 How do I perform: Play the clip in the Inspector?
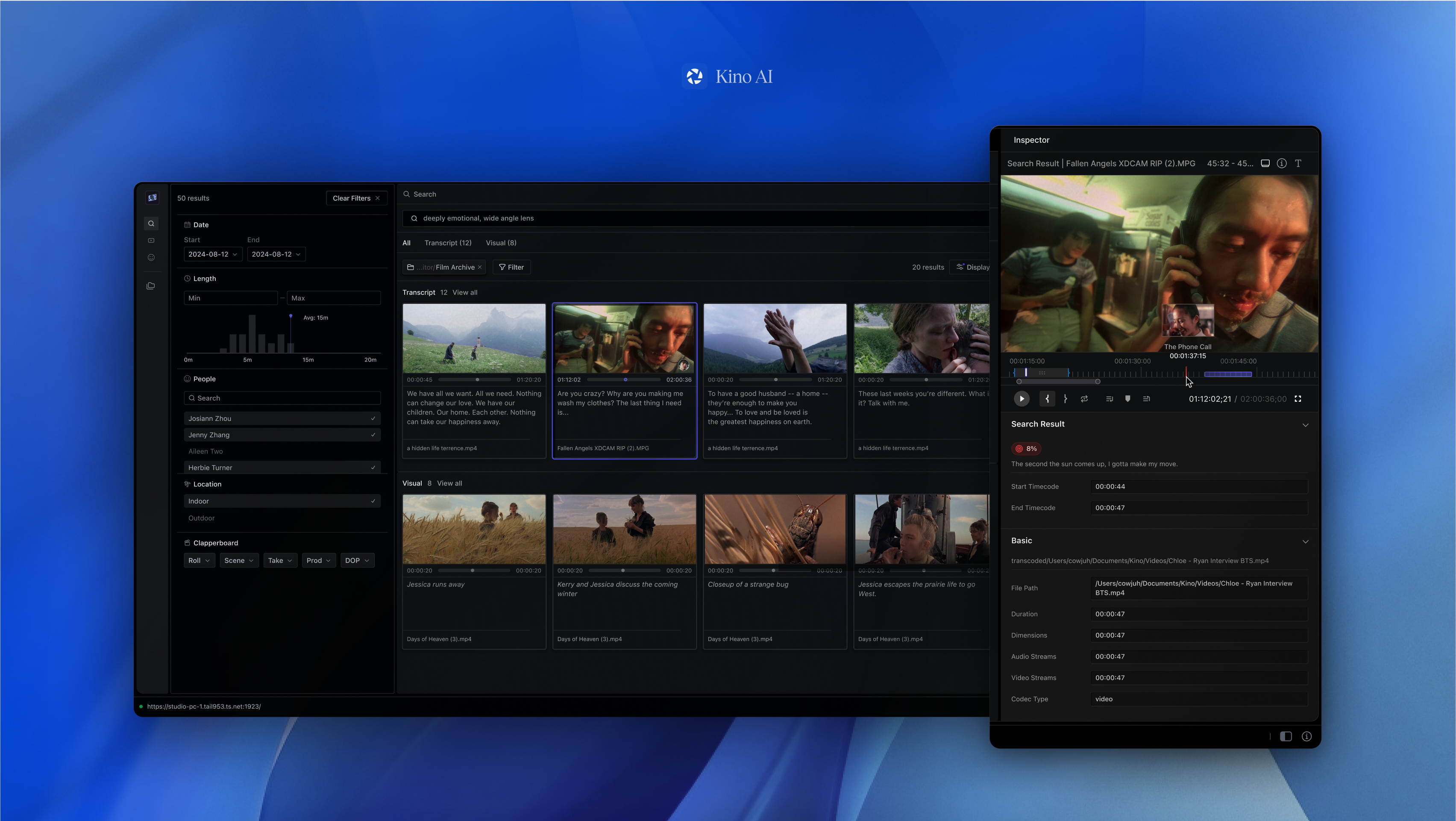pos(1022,399)
